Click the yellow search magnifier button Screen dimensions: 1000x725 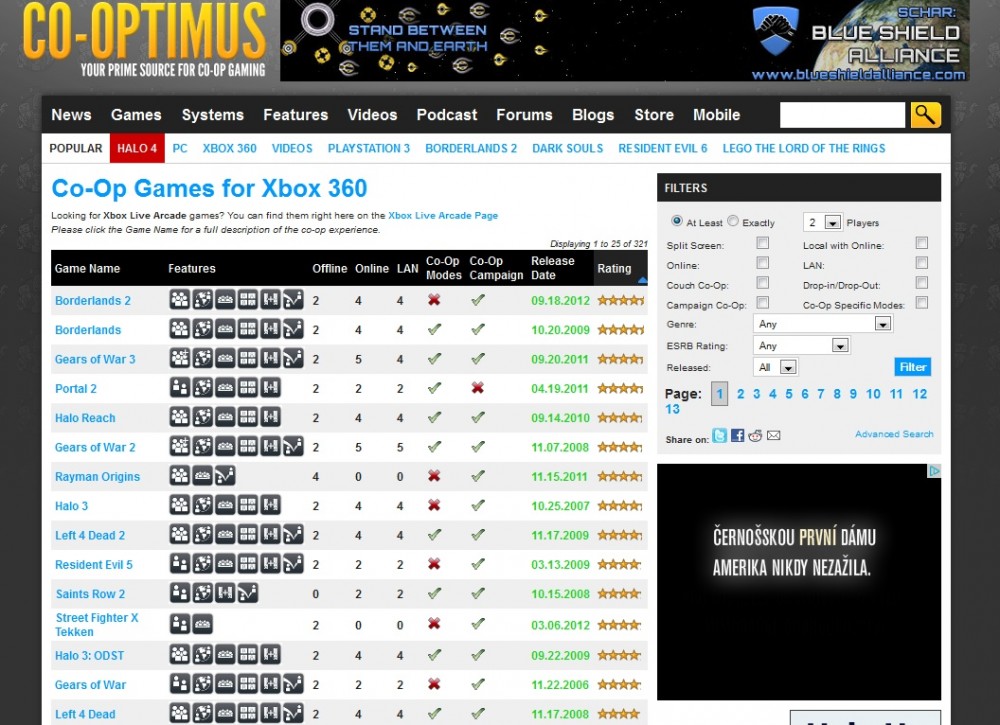[x=925, y=115]
